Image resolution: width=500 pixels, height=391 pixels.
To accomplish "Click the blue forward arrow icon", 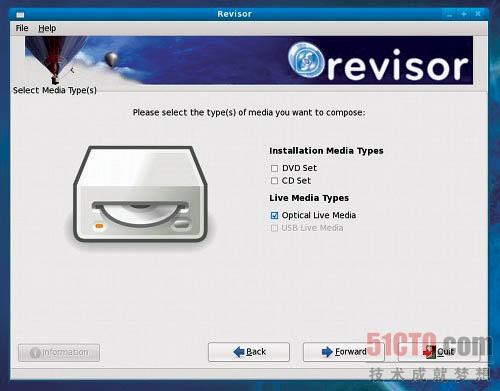I will coord(327,352).
